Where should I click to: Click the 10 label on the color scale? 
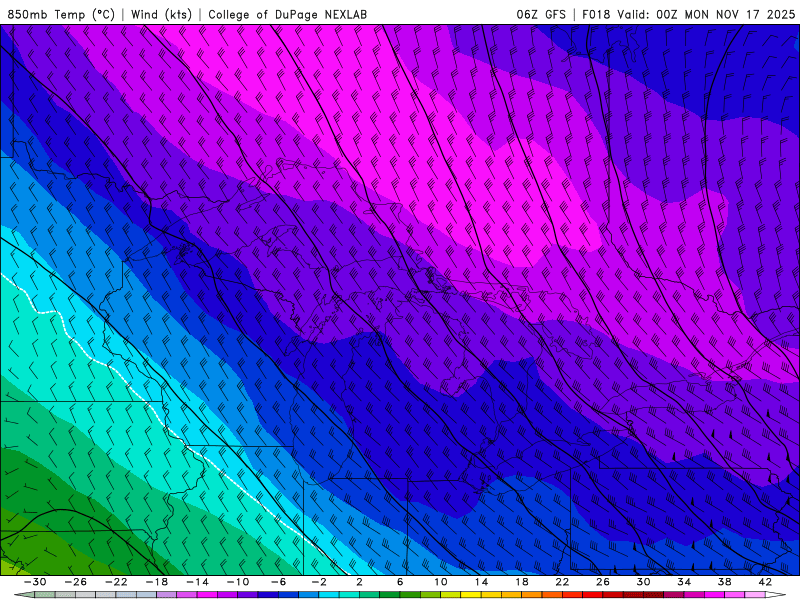point(441,582)
